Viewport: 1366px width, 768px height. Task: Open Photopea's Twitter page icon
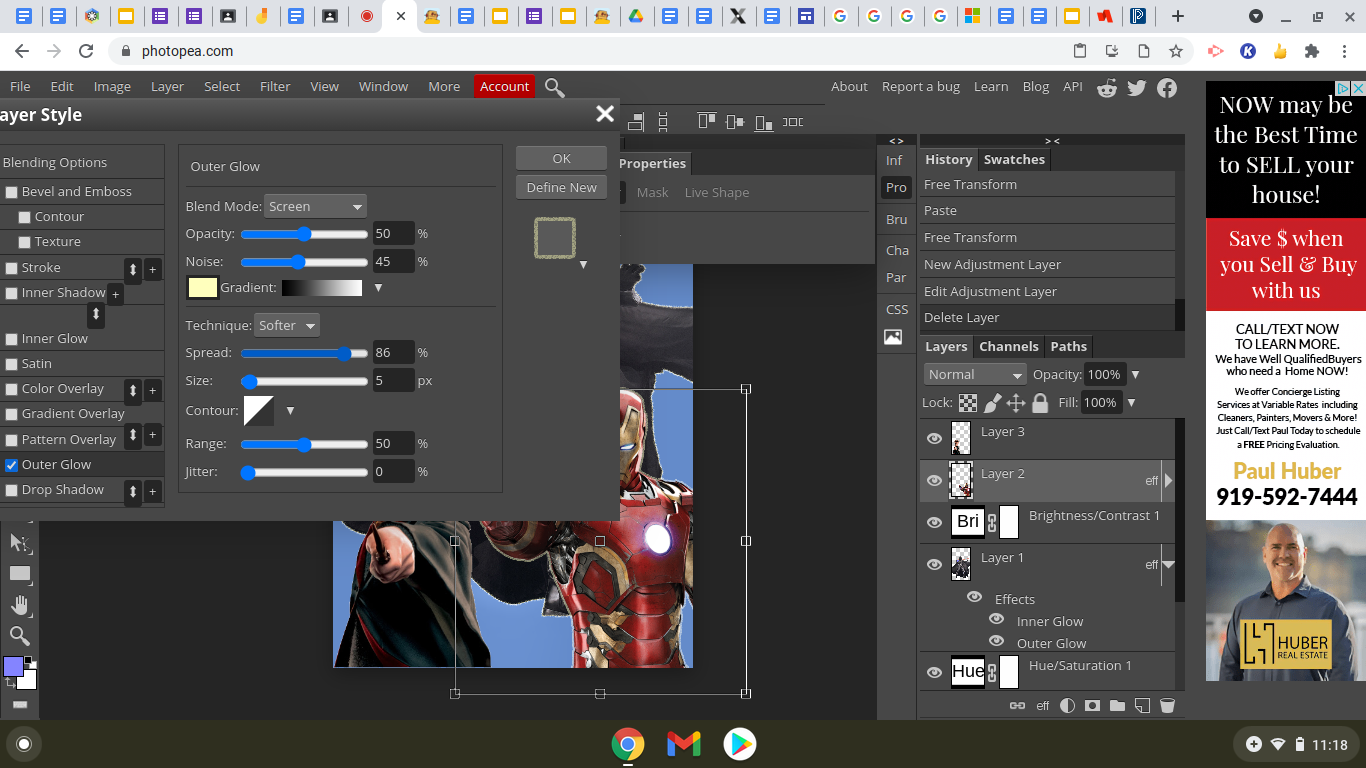(x=1137, y=88)
